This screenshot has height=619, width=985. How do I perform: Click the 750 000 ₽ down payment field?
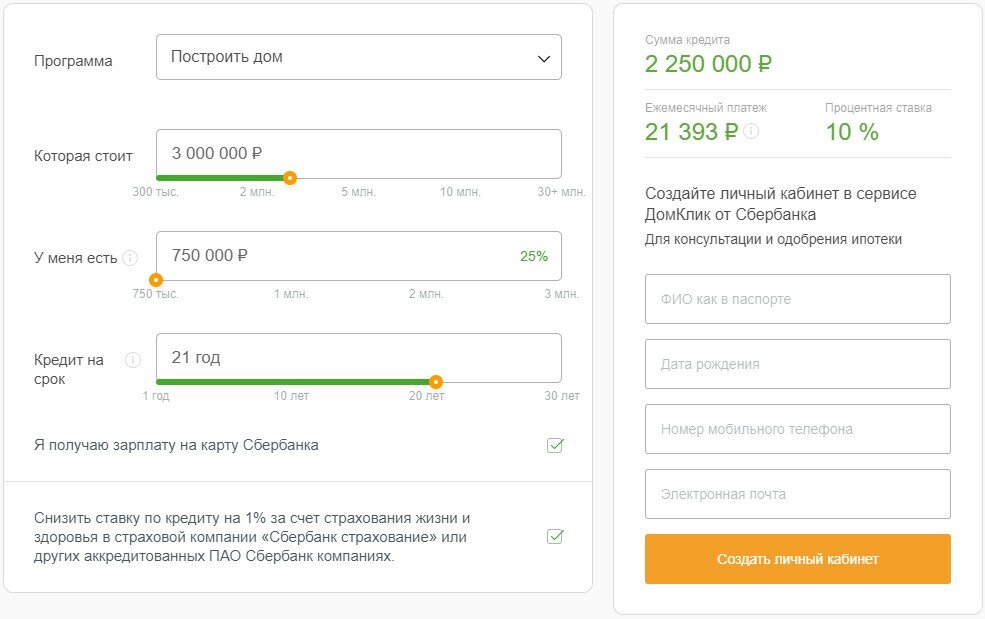[x=359, y=256]
